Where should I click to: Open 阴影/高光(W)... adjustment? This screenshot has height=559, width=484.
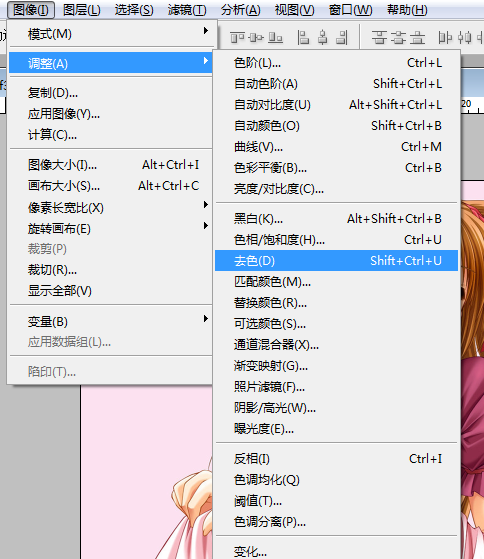click(336, 408)
